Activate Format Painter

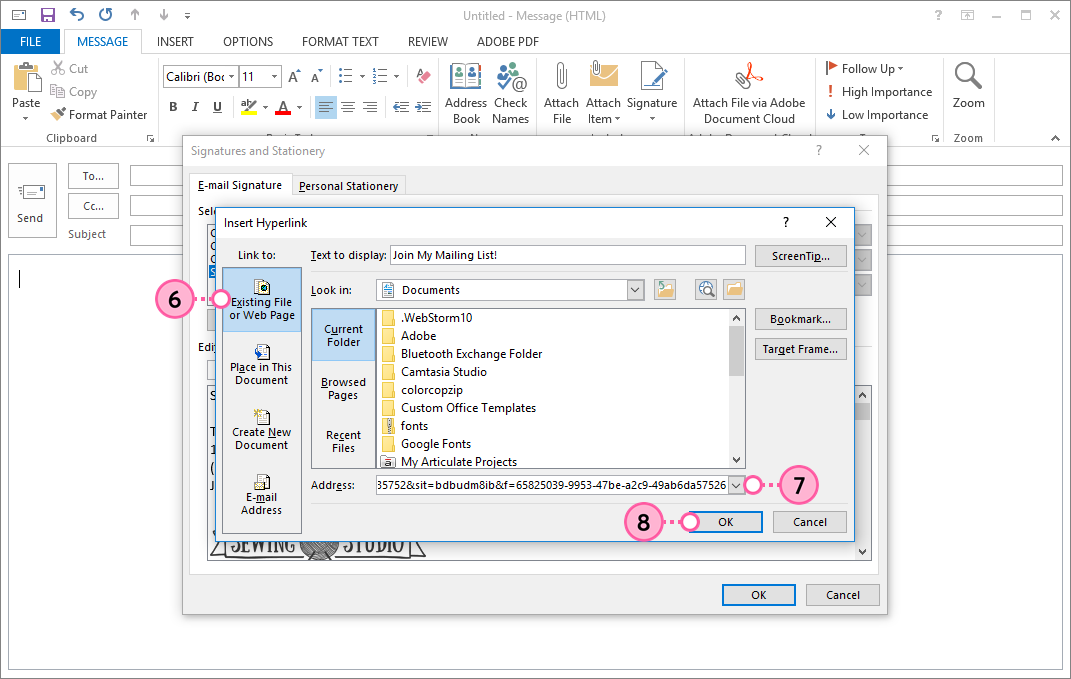pyautogui.click(x=99, y=115)
